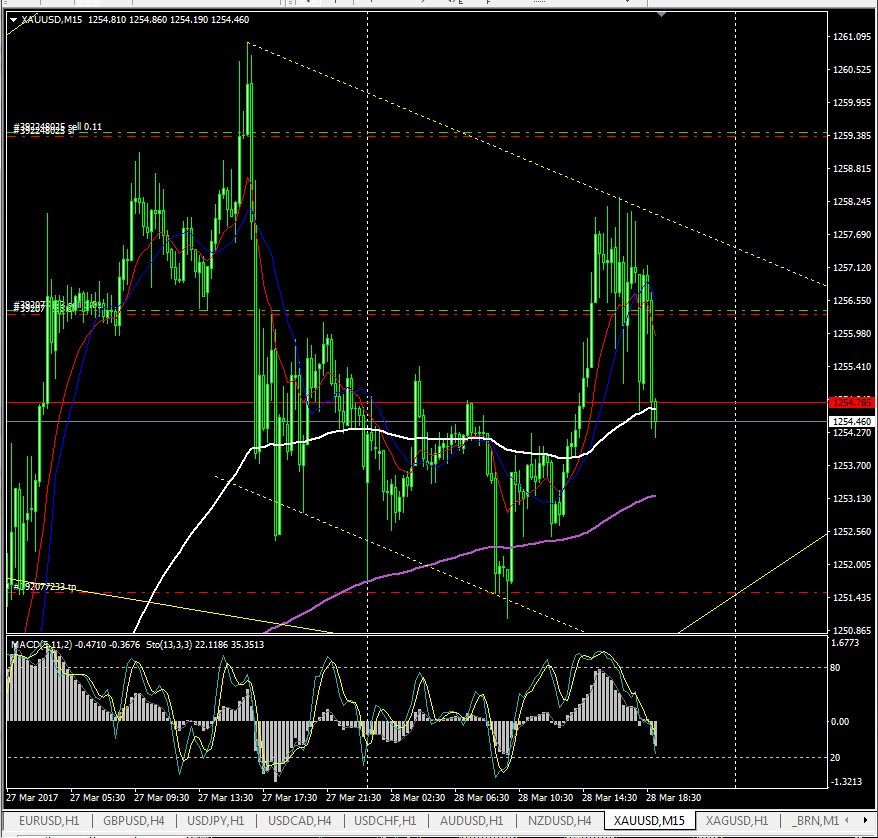878x838 pixels.
Task: Click the 20 level on the stochastic scale
Action: [835, 757]
